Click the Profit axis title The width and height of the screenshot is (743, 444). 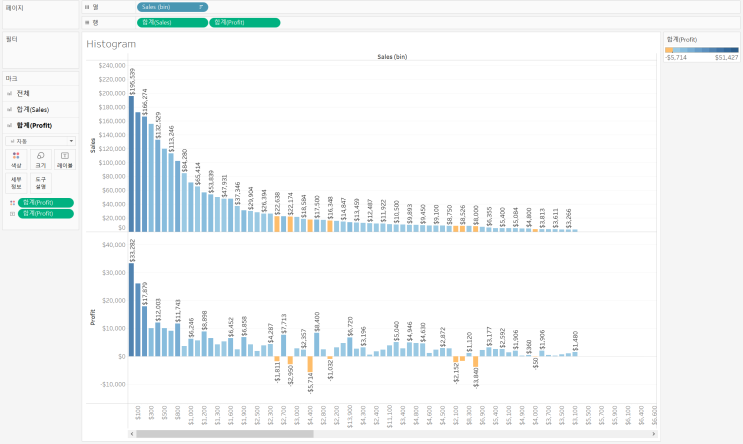[x=93, y=317]
